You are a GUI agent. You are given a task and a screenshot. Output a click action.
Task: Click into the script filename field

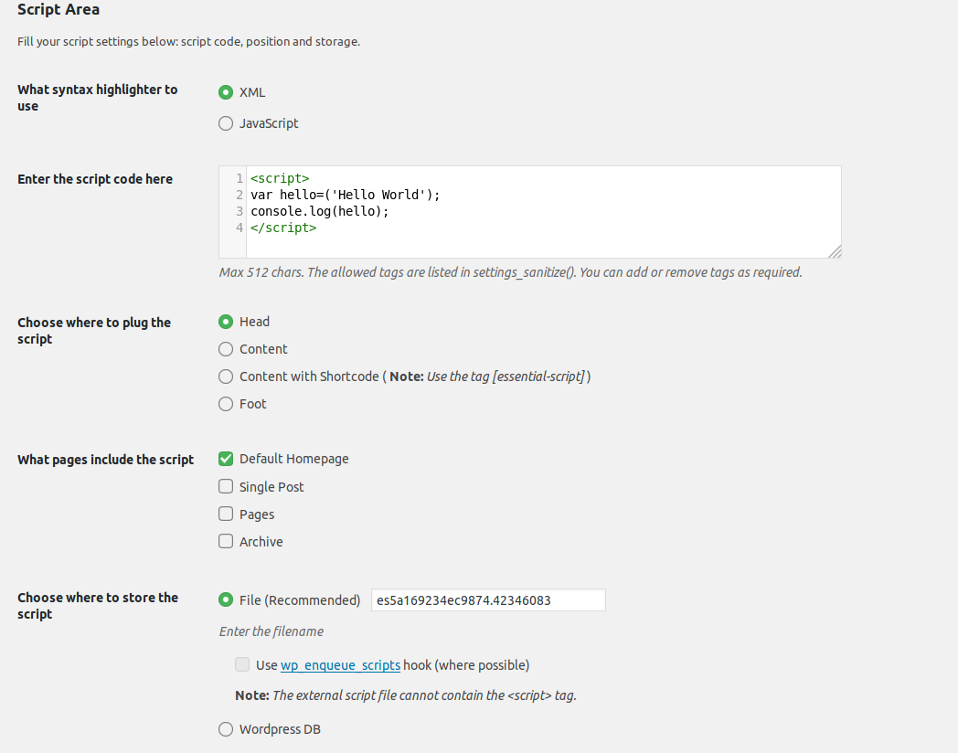tap(487, 600)
